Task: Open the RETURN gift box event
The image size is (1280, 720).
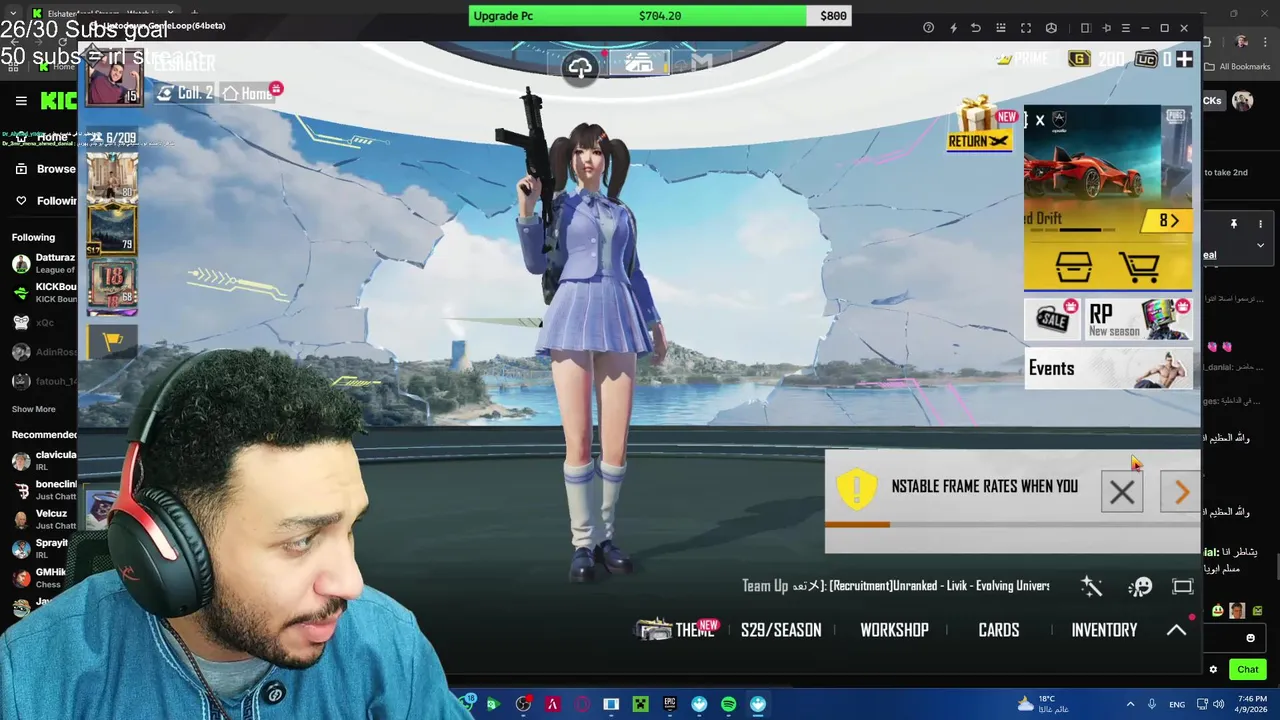Action: coord(980,125)
